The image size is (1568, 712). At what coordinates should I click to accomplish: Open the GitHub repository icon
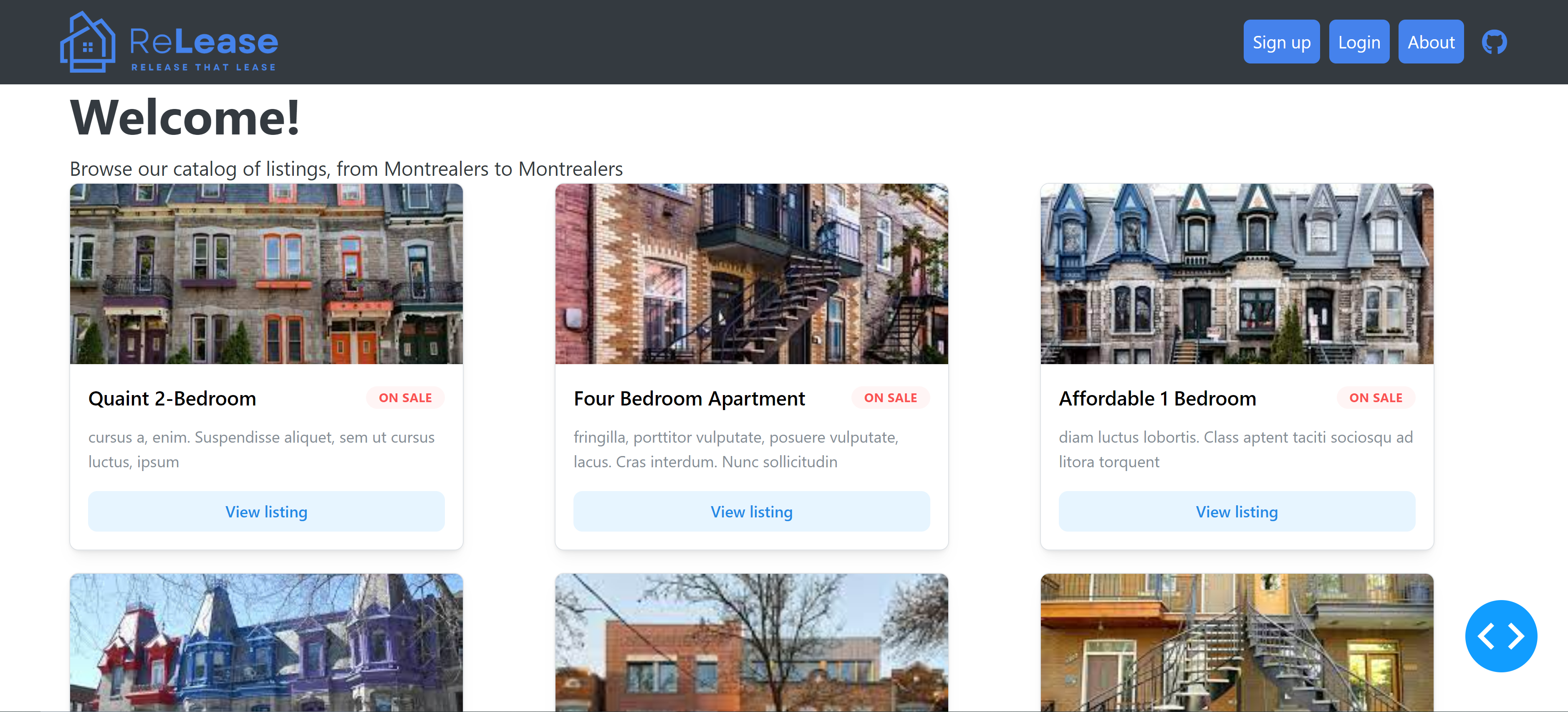pyautogui.click(x=1494, y=42)
